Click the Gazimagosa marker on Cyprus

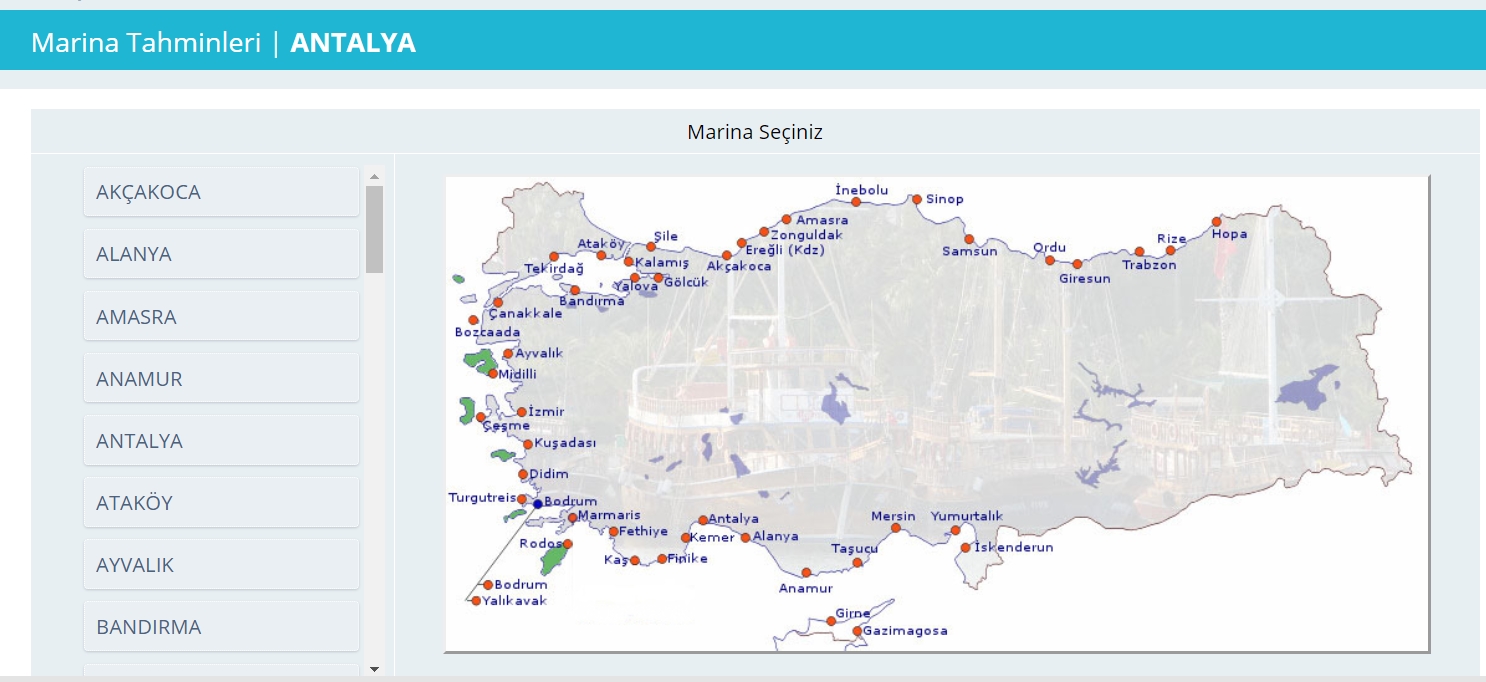pos(856,631)
